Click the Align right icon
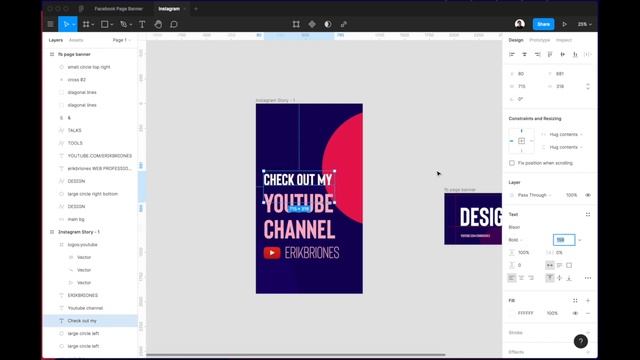Viewport: 640px width, 360px height. 537,54
